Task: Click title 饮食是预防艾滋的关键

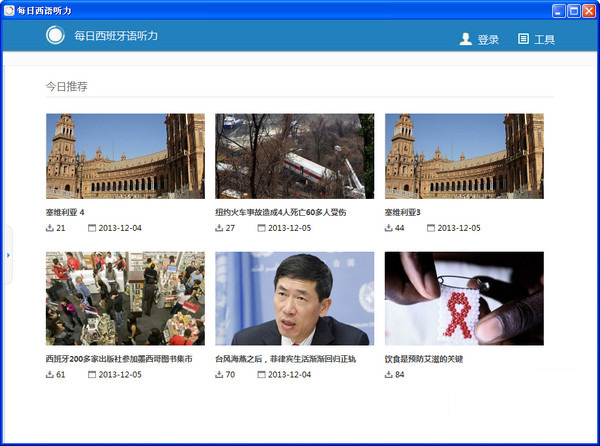Action: point(424,359)
